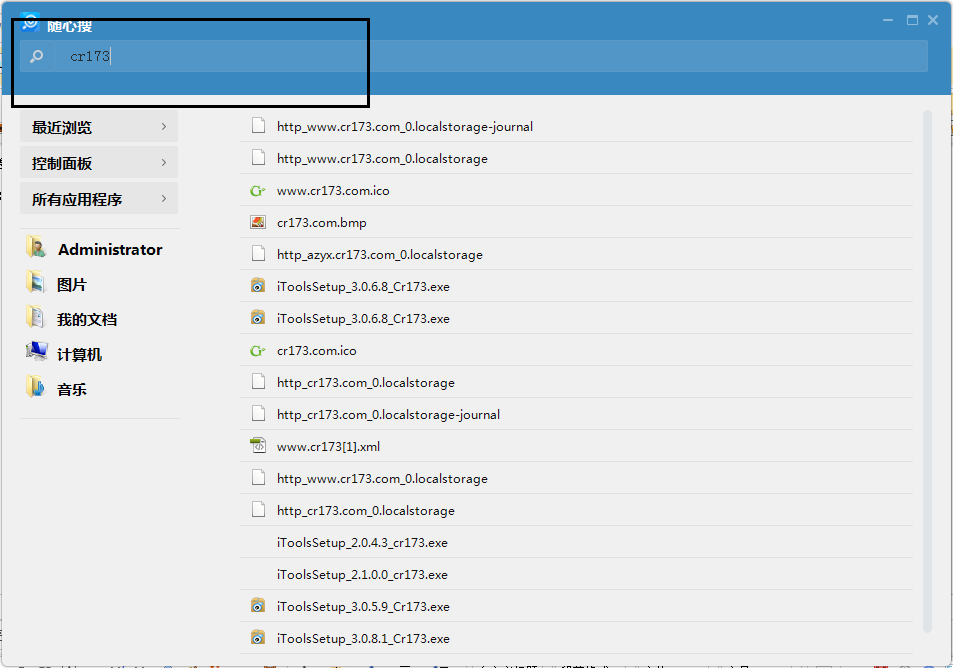Open the 音乐 folder link
953x668 pixels.
coord(72,390)
